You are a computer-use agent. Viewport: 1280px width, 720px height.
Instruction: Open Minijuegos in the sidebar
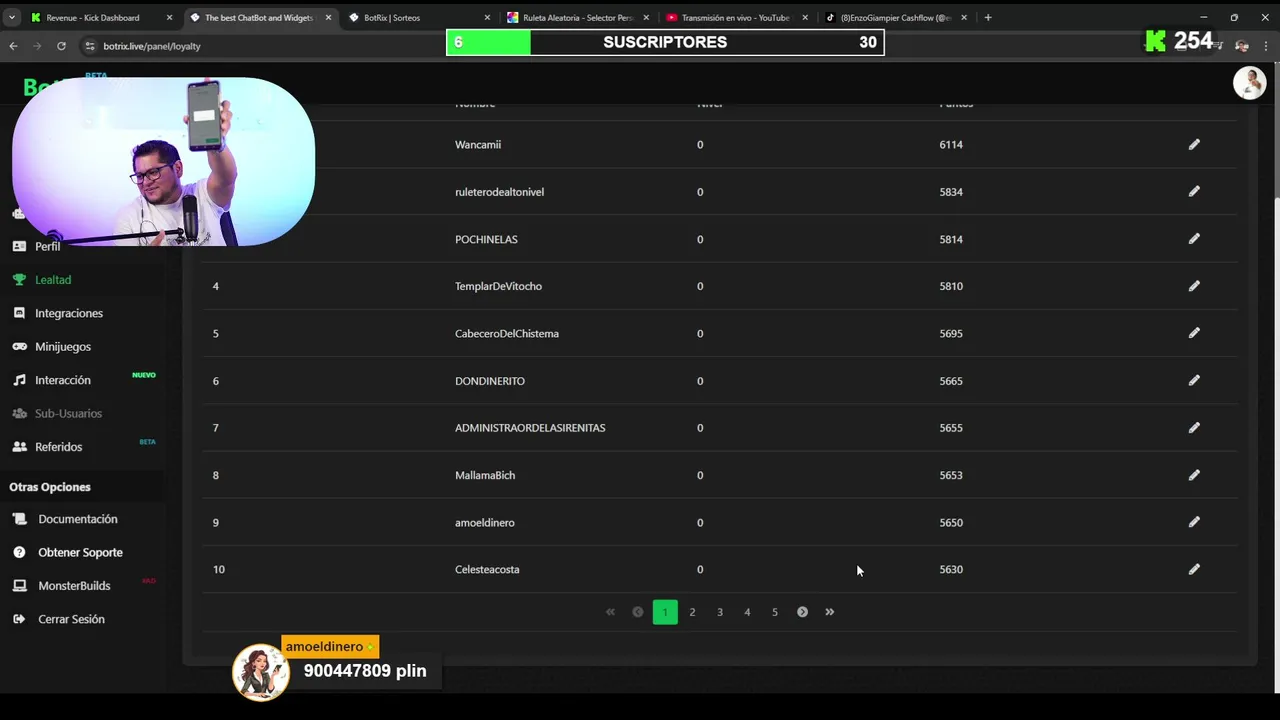tap(62, 346)
